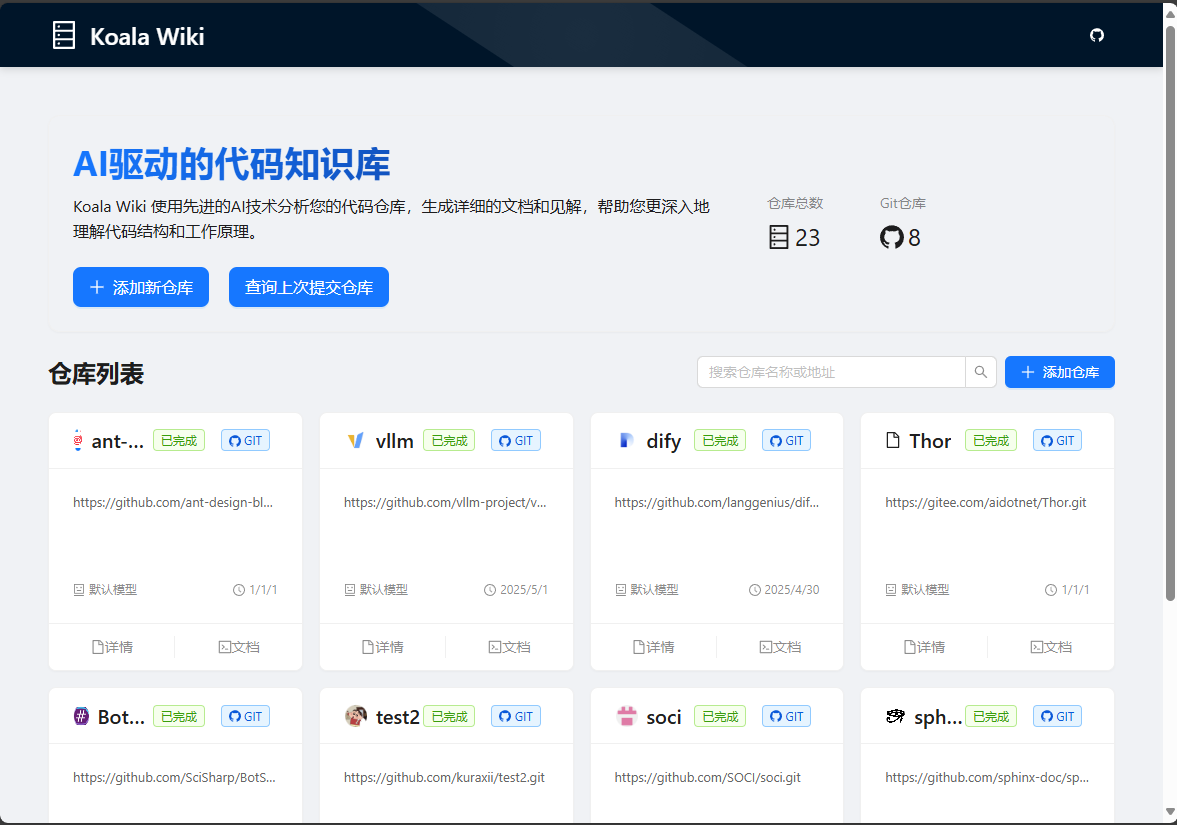1177x825 pixels.
Task: Open 详情 for the ant- repository
Action: (112, 647)
